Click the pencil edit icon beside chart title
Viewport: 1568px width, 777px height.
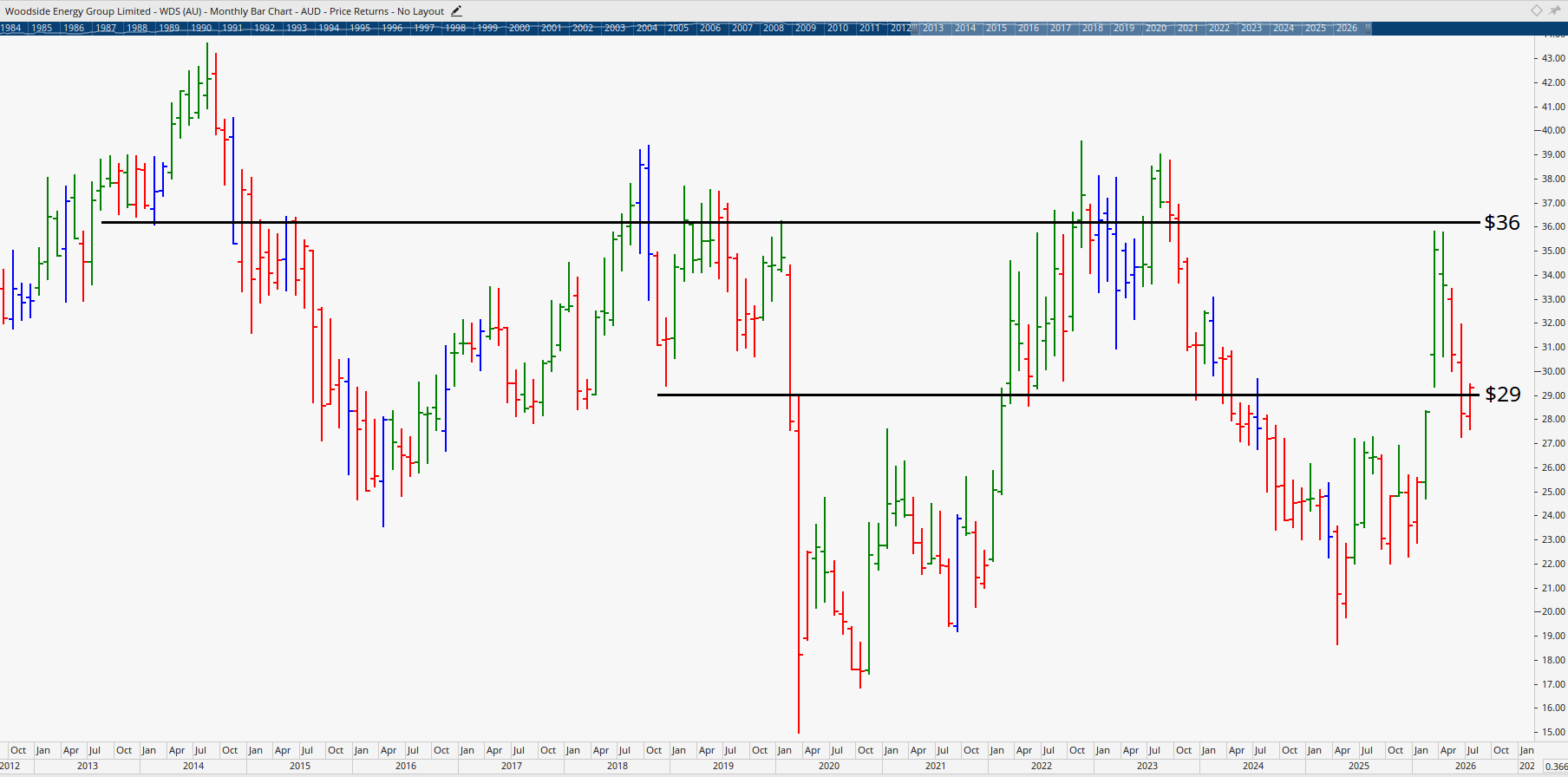click(x=456, y=11)
